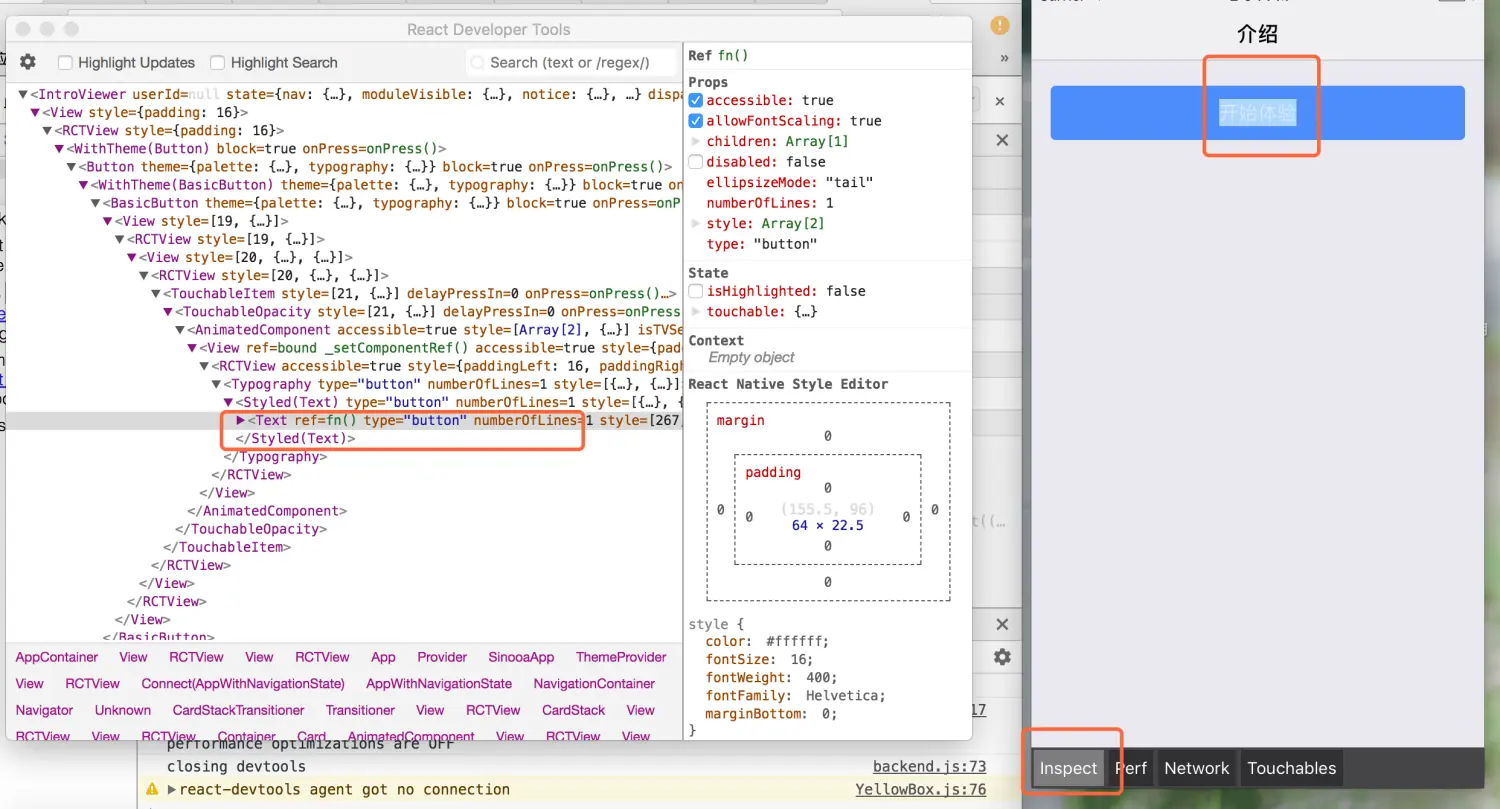
Task: Select the Styled(Text) opening tree row
Action: click(345, 402)
